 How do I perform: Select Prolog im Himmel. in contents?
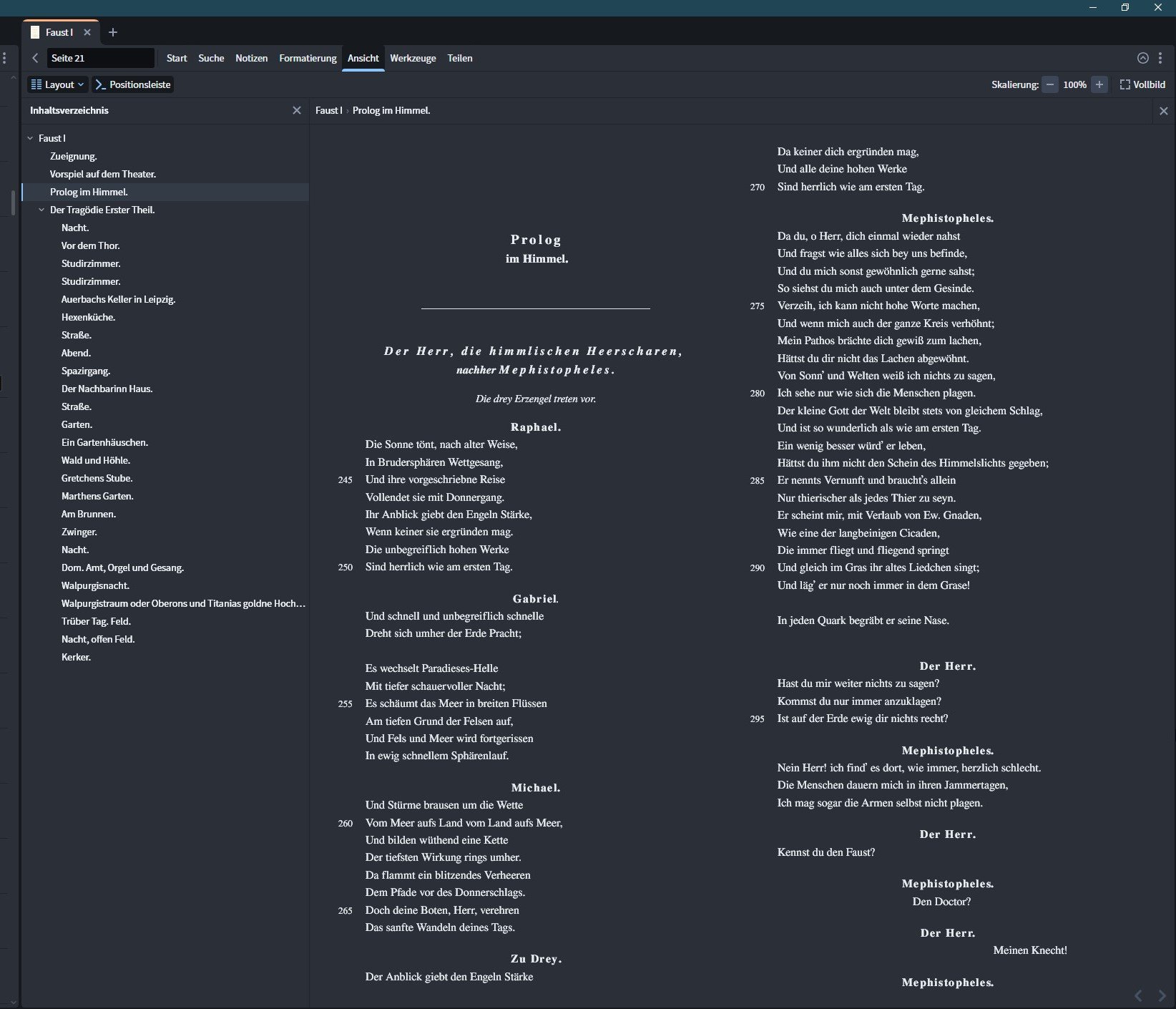tap(165, 192)
